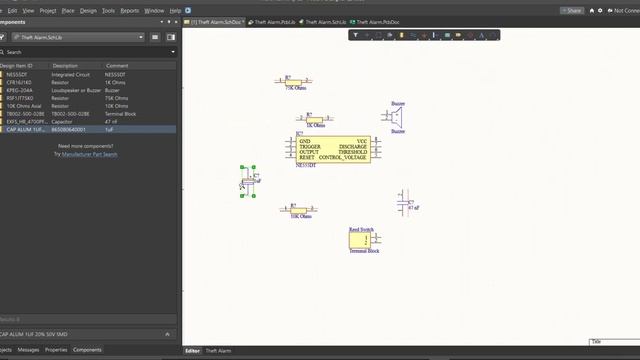Click the home icon near Share
This screenshot has height=360, width=640.
pyautogui.click(x=591, y=11)
